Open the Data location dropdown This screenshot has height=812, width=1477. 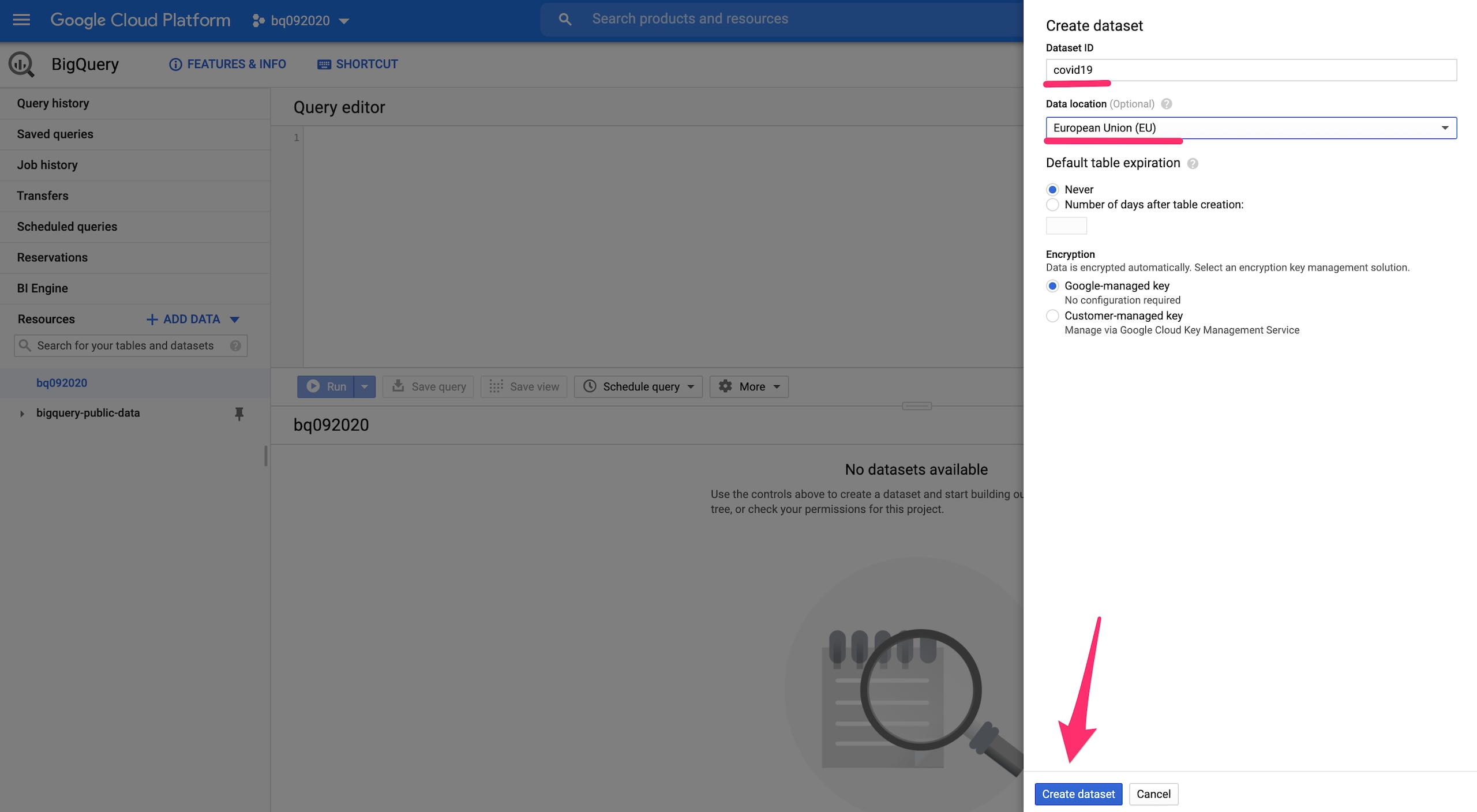coord(1250,128)
